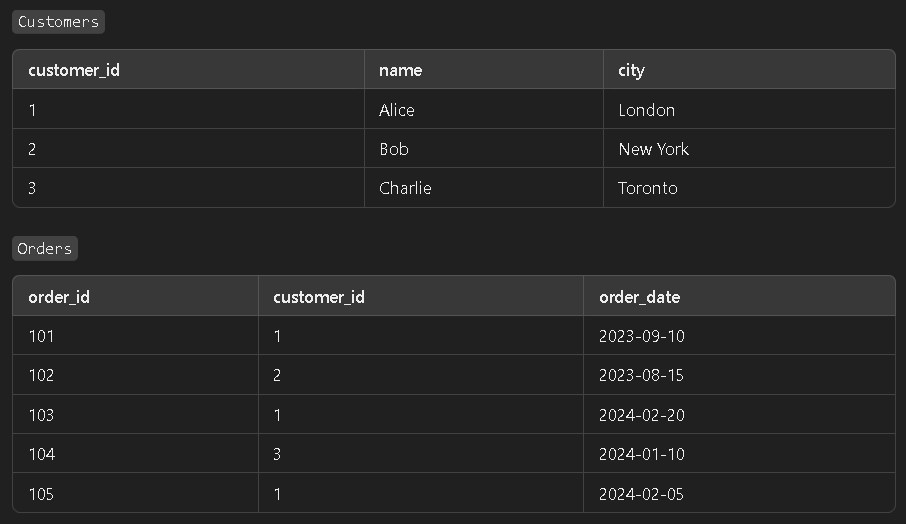Select the "New York" city cell
The height and width of the screenshot is (524, 906).
[x=749, y=148]
